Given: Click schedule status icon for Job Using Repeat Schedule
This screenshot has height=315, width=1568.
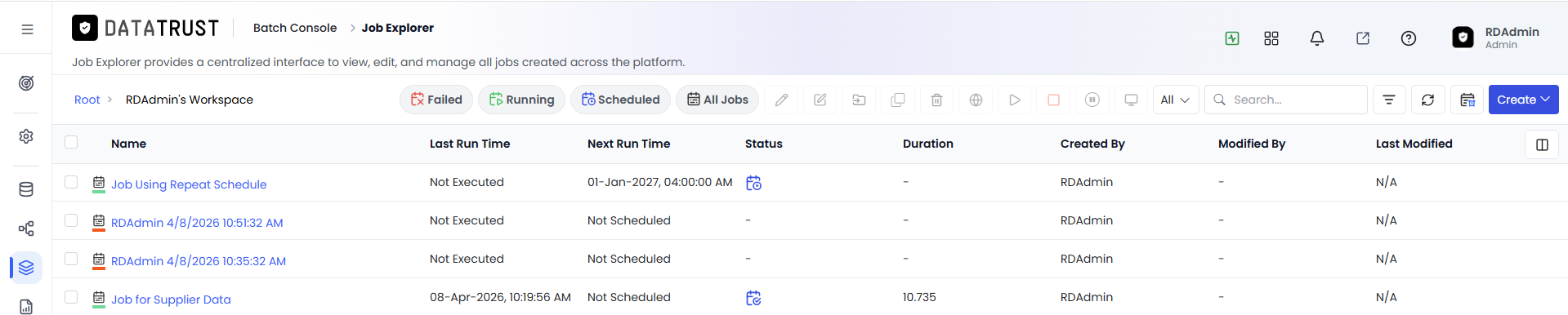Looking at the screenshot, I should (x=753, y=183).
